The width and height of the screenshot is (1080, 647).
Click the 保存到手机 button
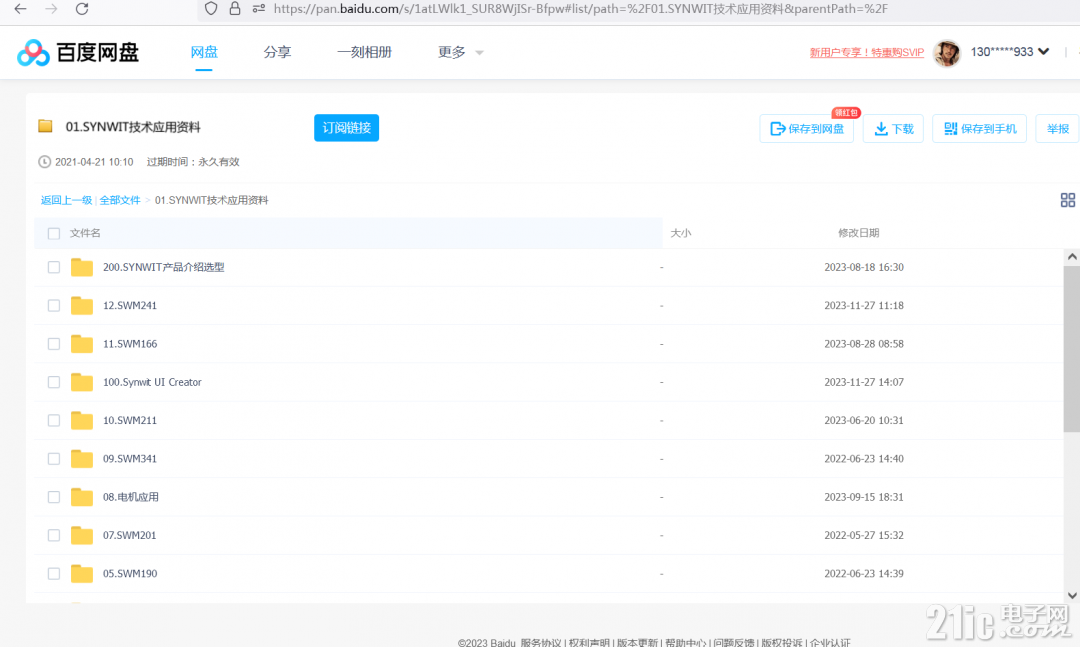click(x=979, y=129)
